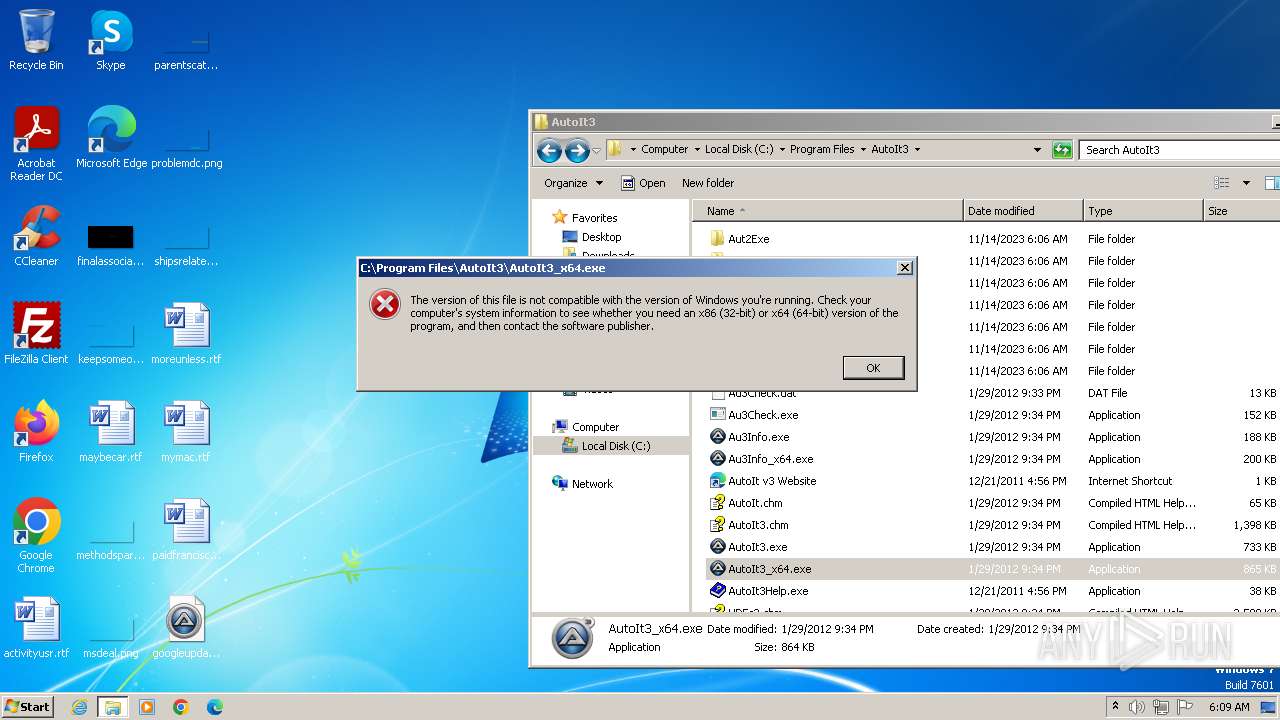Expand the view options dropdown arrow
1280x720 pixels.
(x=1246, y=183)
